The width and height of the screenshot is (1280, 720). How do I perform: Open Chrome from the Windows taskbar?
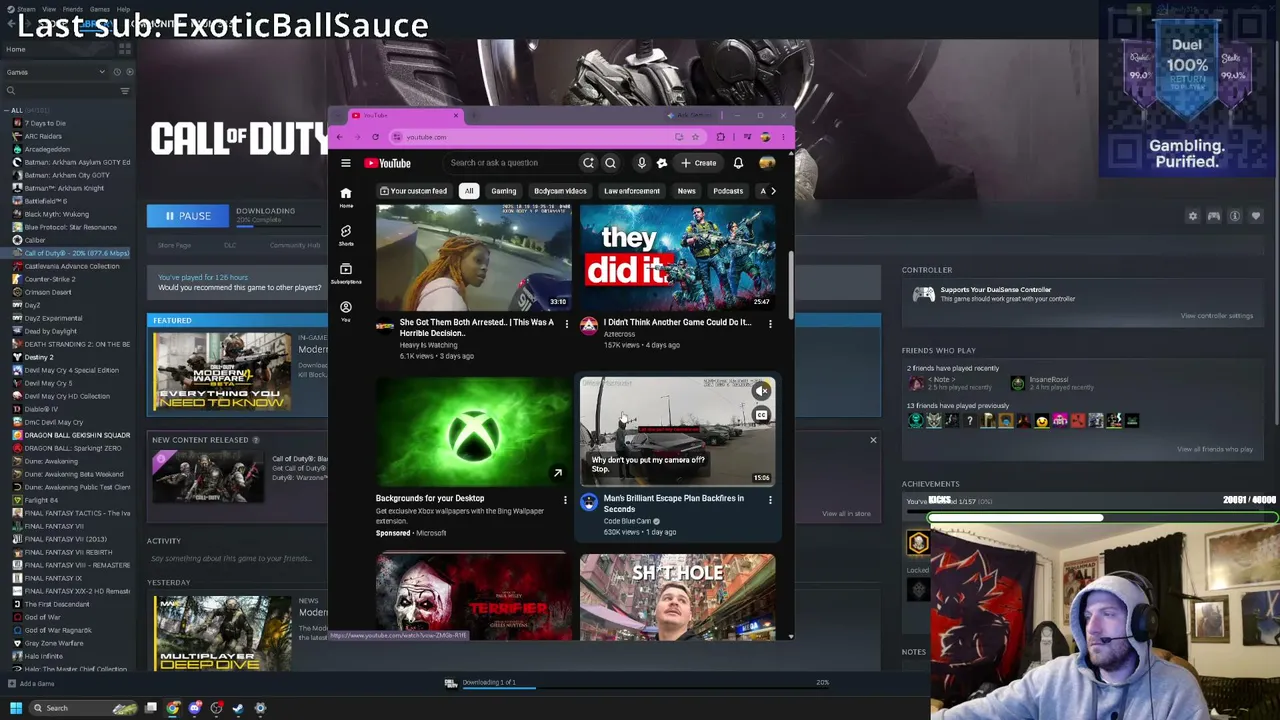(x=173, y=708)
